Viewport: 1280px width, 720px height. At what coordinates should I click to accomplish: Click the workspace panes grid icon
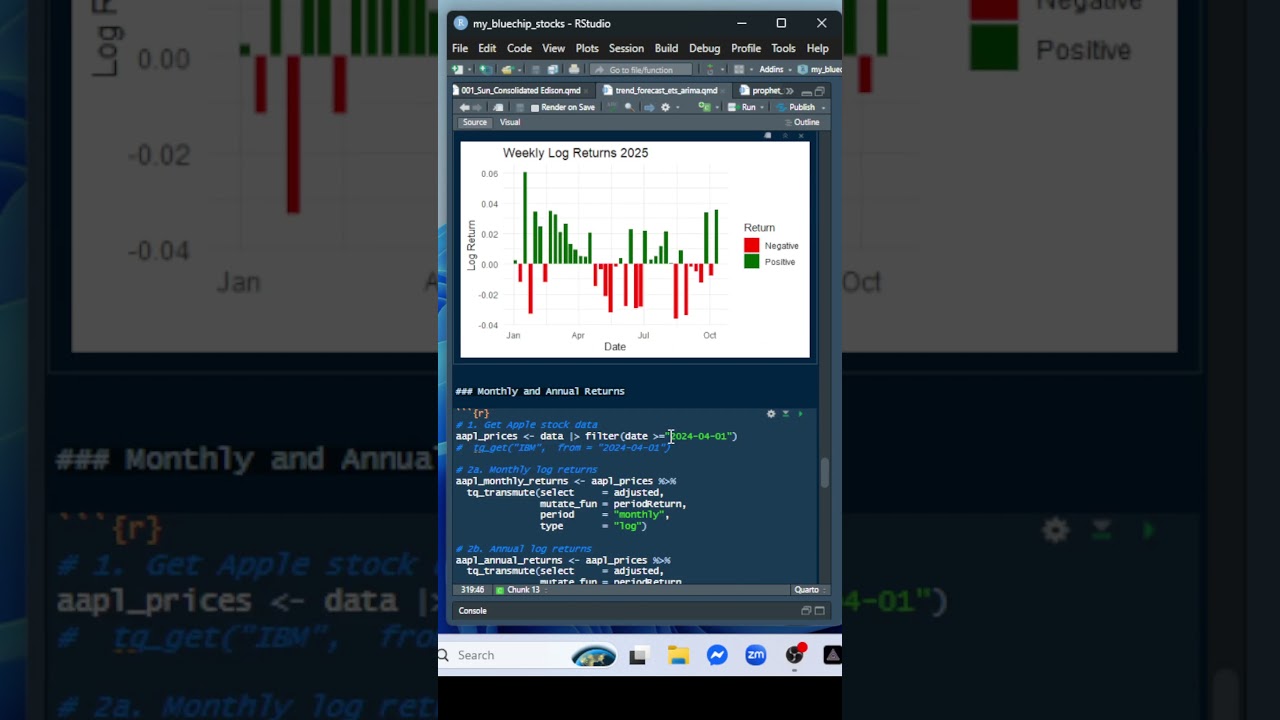point(739,69)
